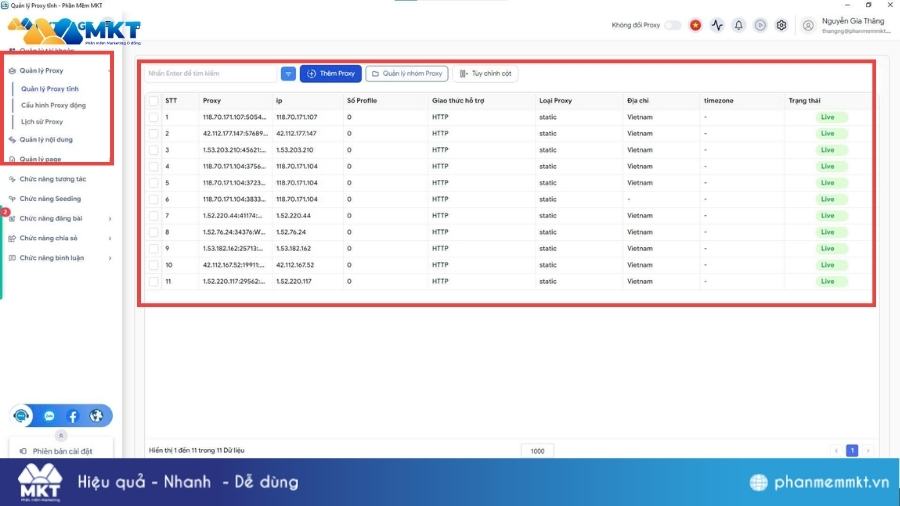Click the Chức năng Seeding icon
This screenshot has height=506, width=900.
(12, 198)
